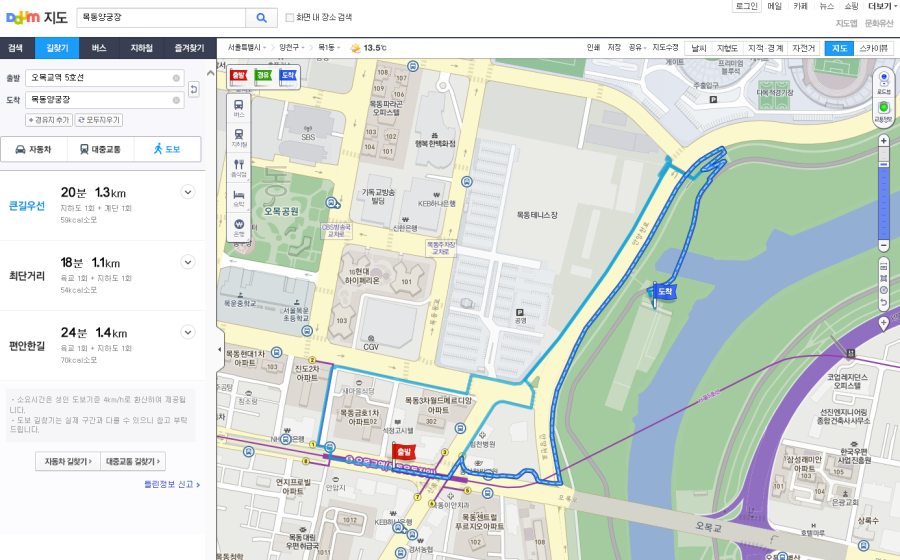Open Roadview with the 로드뷰 icon
Image resolution: width=900 pixels, height=560 pixels.
point(883,82)
